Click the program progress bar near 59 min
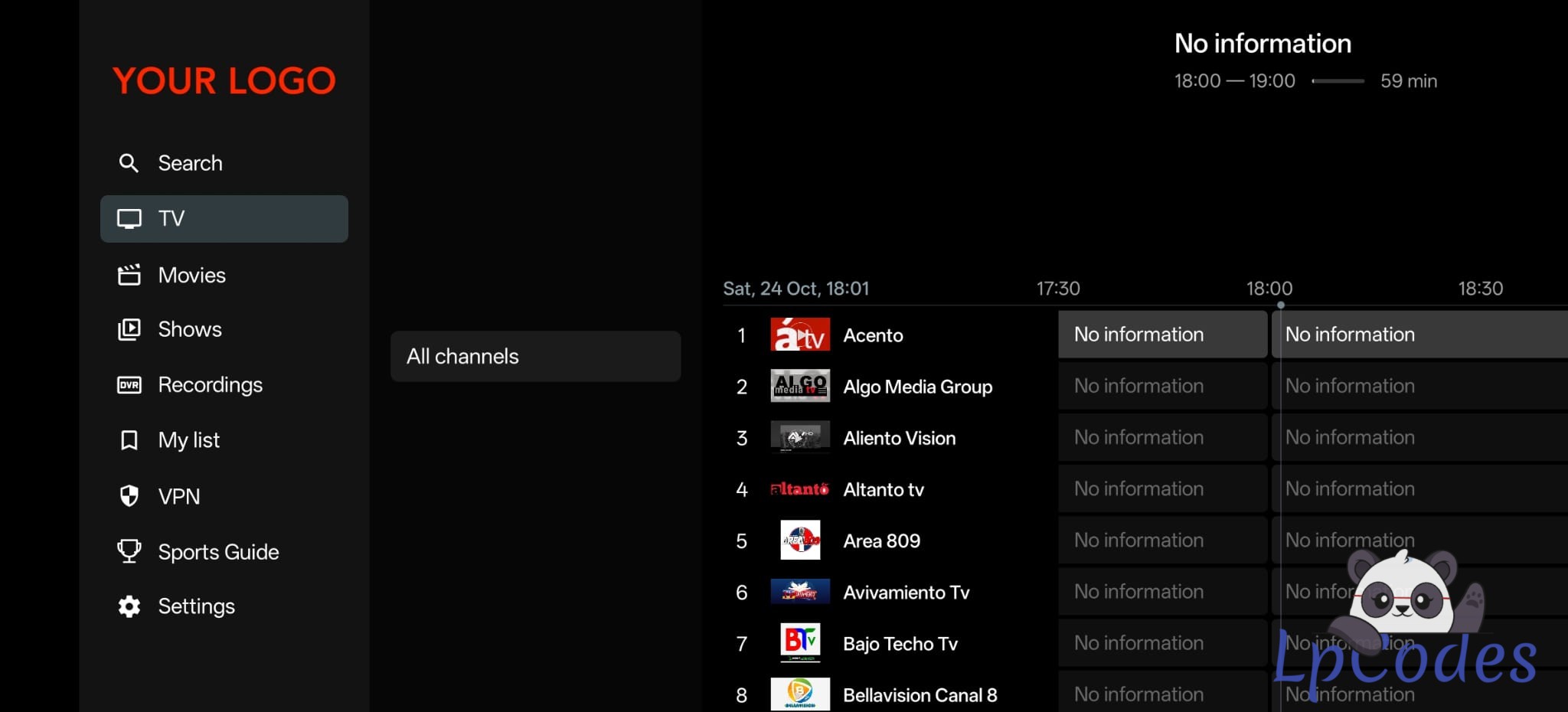Image resolution: width=1568 pixels, height=712 pixels. click(x=1338, y=80)
